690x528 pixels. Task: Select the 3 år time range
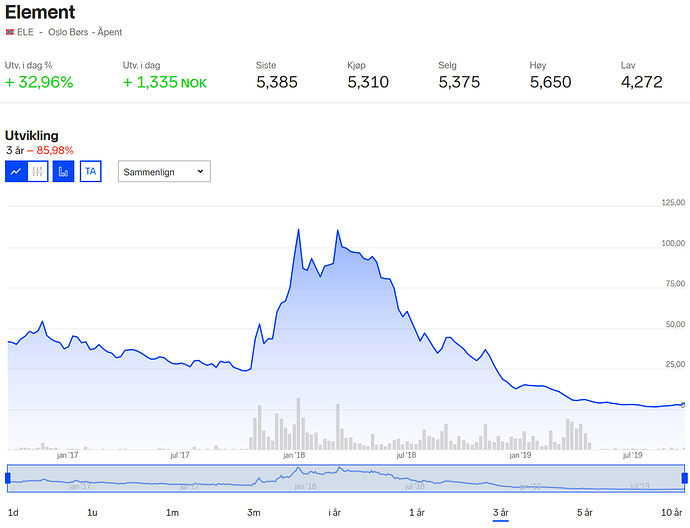[x=501, y=513]
